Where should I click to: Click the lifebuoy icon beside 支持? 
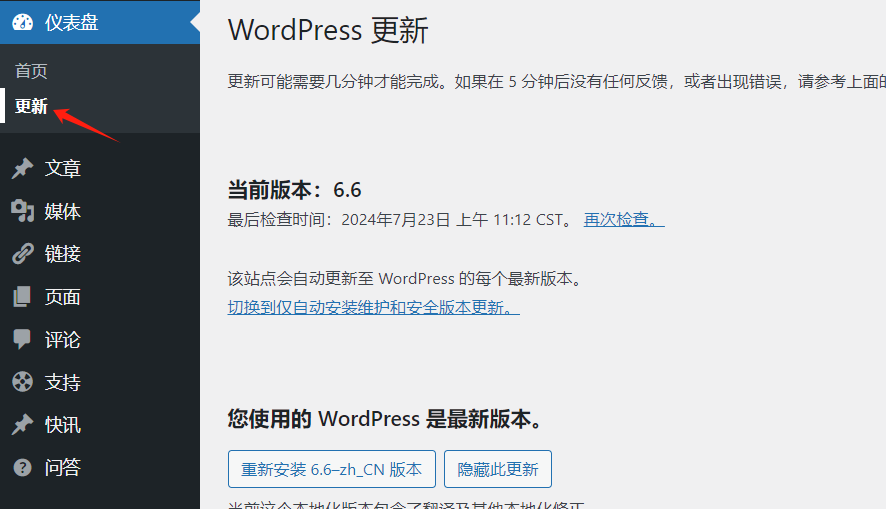point(23,382)
